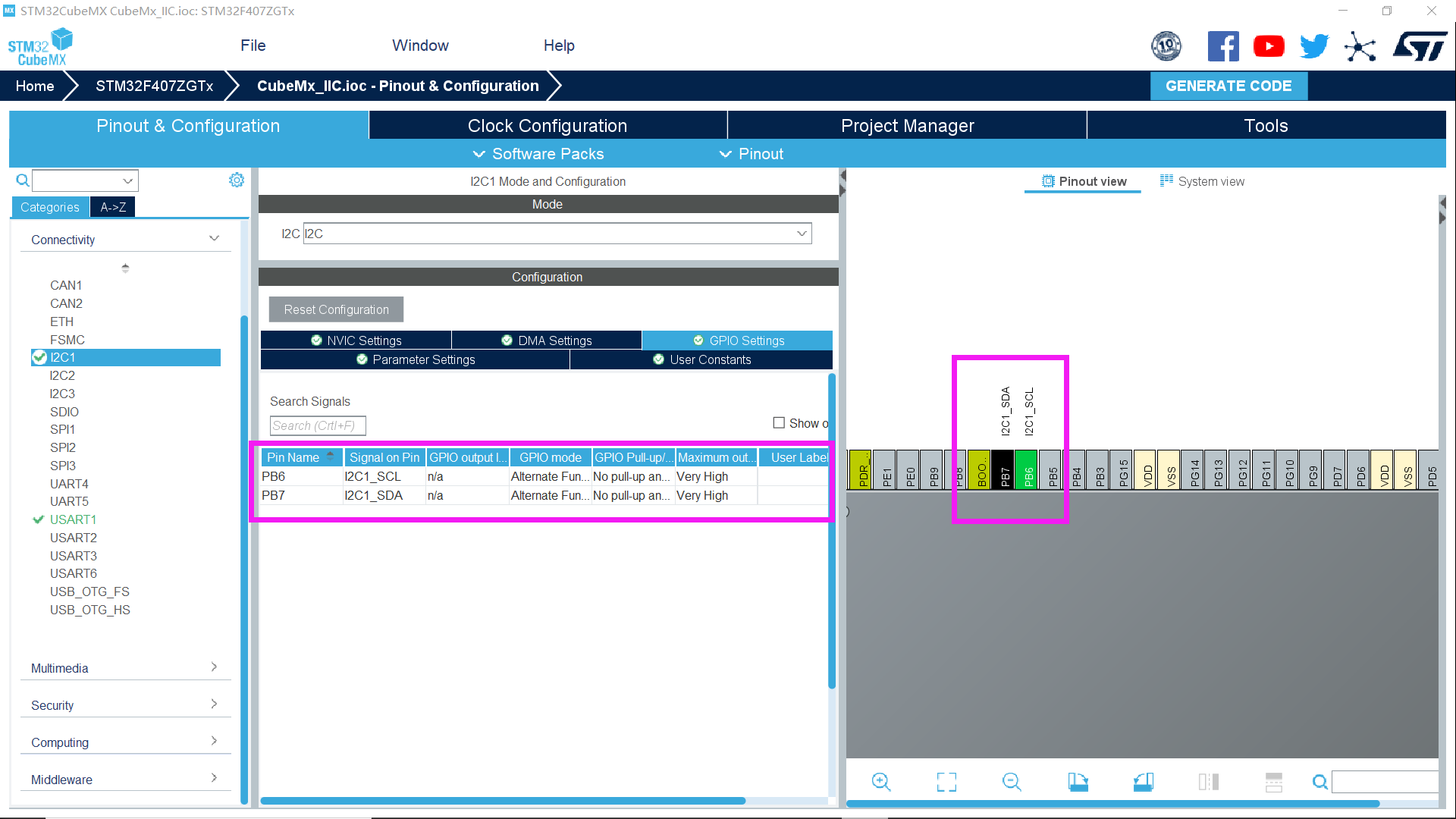Expand the Multimedia category
1456x819 pixels.
coord(215,667)
